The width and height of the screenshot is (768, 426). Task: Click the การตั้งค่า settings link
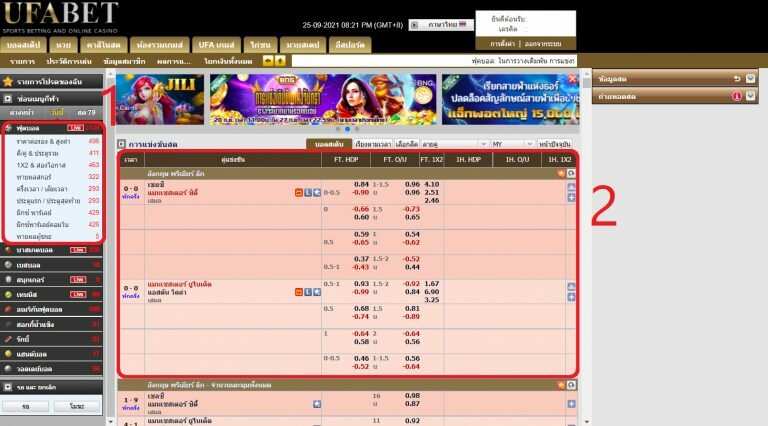coord(503,44)
